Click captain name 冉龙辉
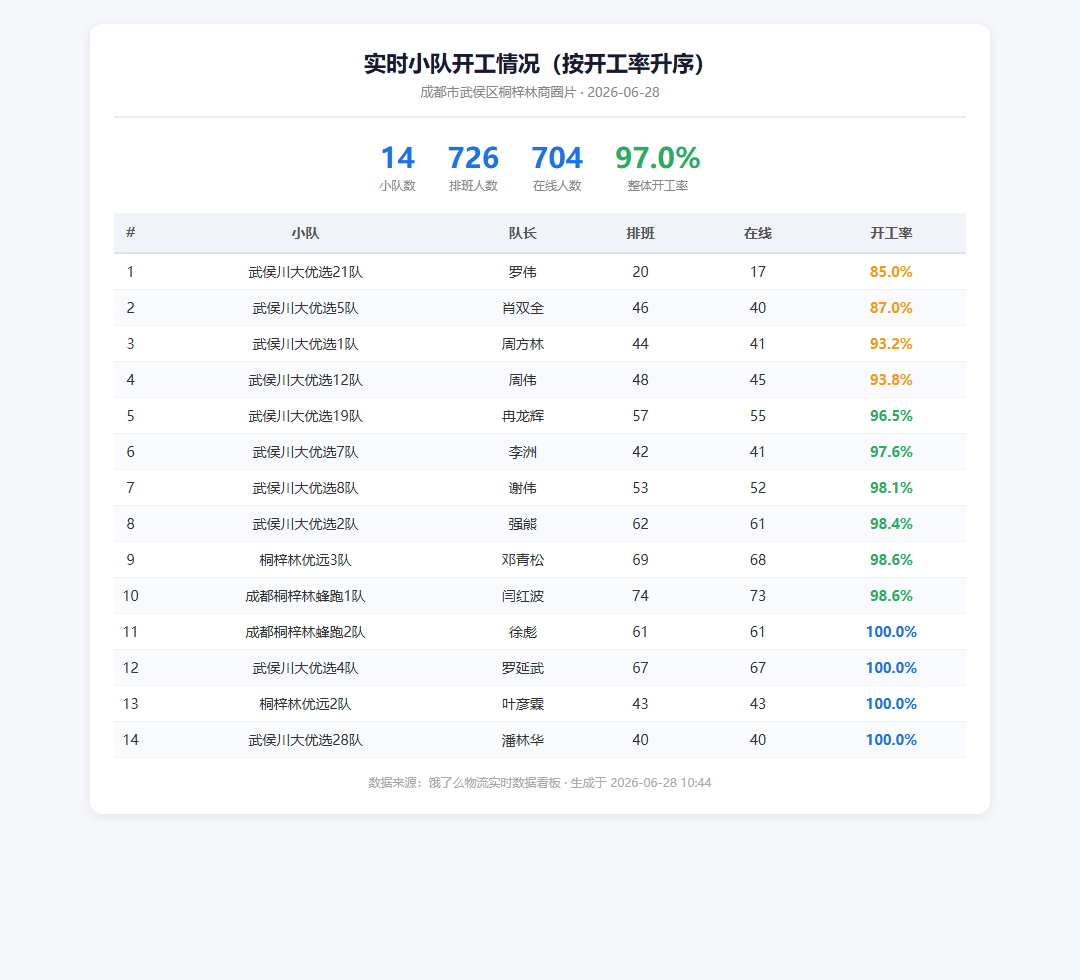This screenshot has width=1080, height=980. 523,416
